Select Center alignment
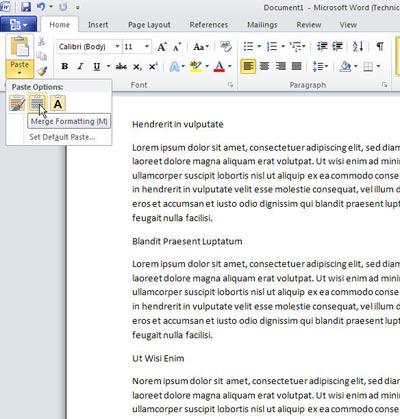The width and height of the screenshot is (400, 419). pyautogui.click(x=264, y=66)
